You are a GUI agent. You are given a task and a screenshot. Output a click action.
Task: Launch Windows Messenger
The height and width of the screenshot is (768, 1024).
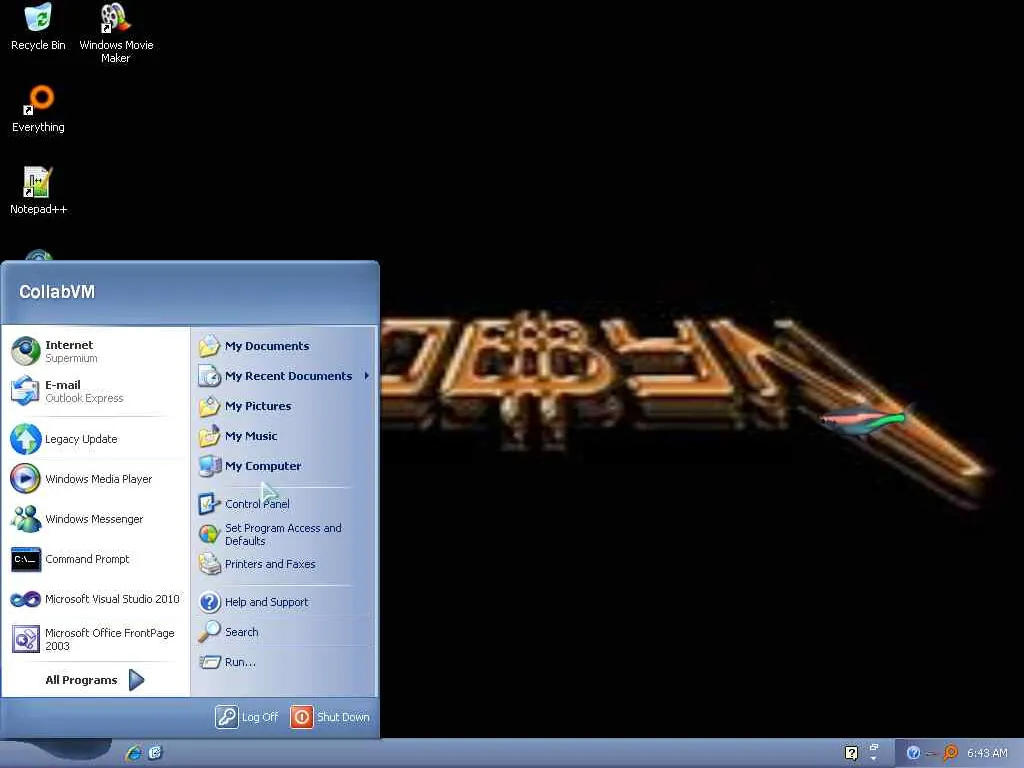(95, 519)
